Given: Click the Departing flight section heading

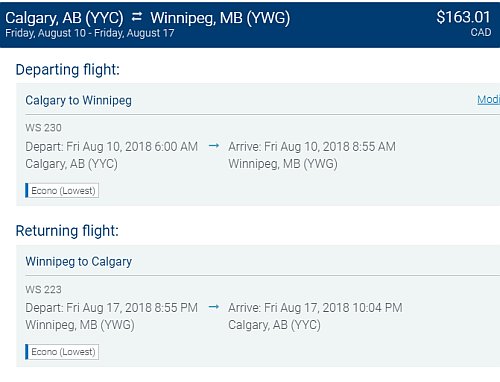Looking at the screenshot, I should (x=67, y=70).
